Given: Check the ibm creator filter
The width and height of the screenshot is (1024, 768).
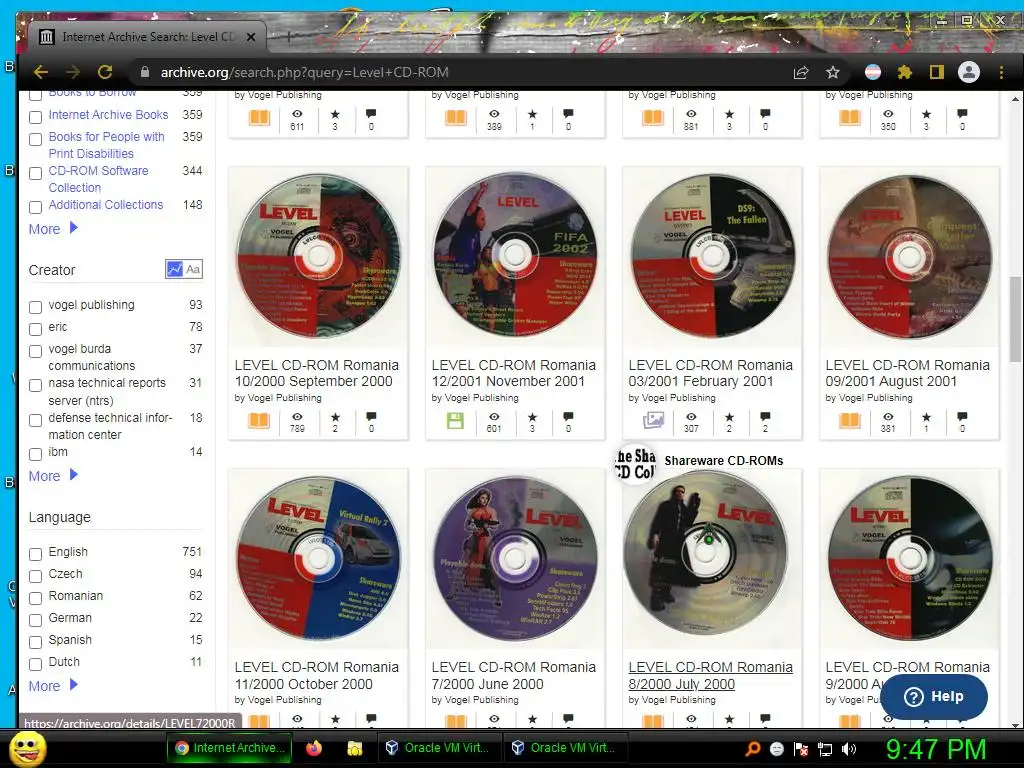Looking at the screenshot, I should pos(36,454).
